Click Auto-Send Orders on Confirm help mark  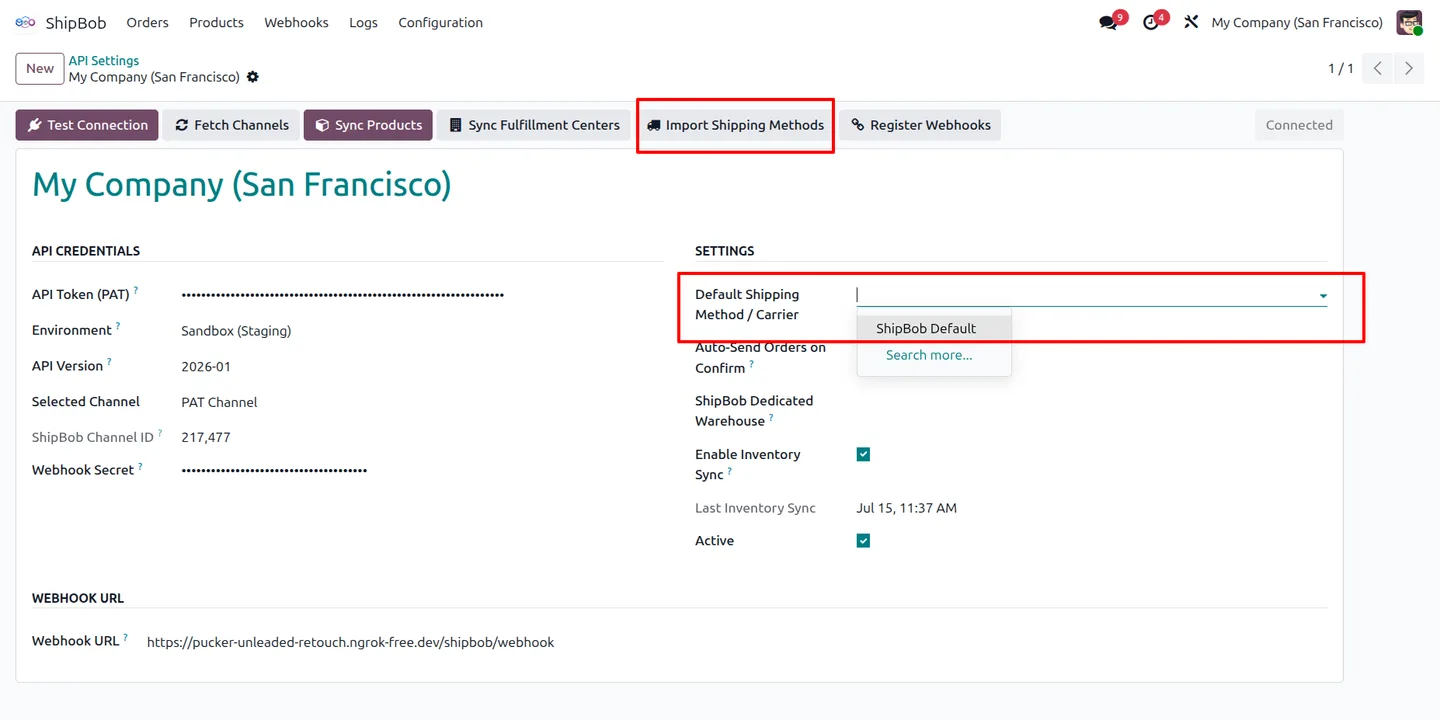(752, 365)
